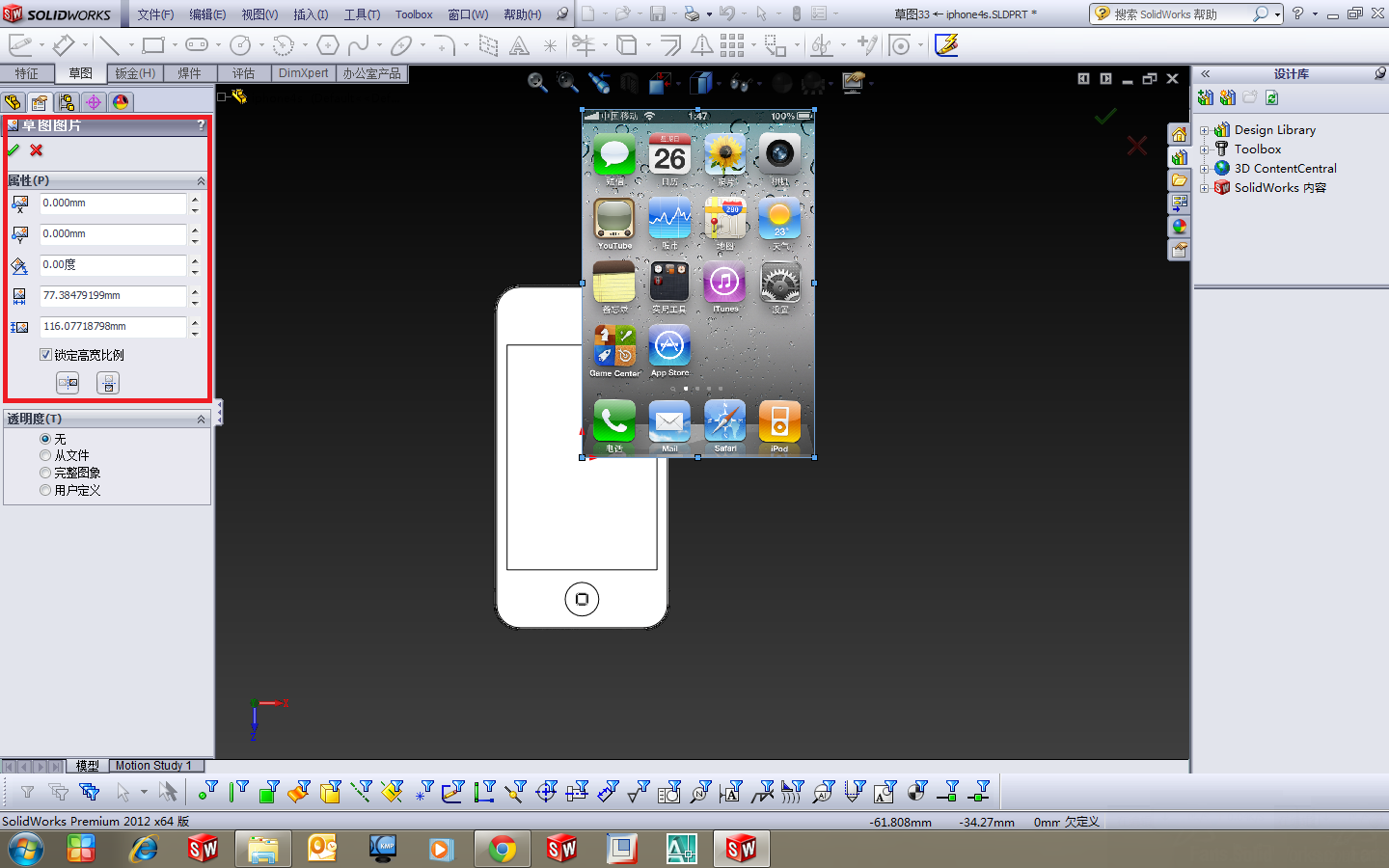Click the 77.38479199mm width field
The width and height of the screenshot is (1389, 868).
(x=113, y=296)
